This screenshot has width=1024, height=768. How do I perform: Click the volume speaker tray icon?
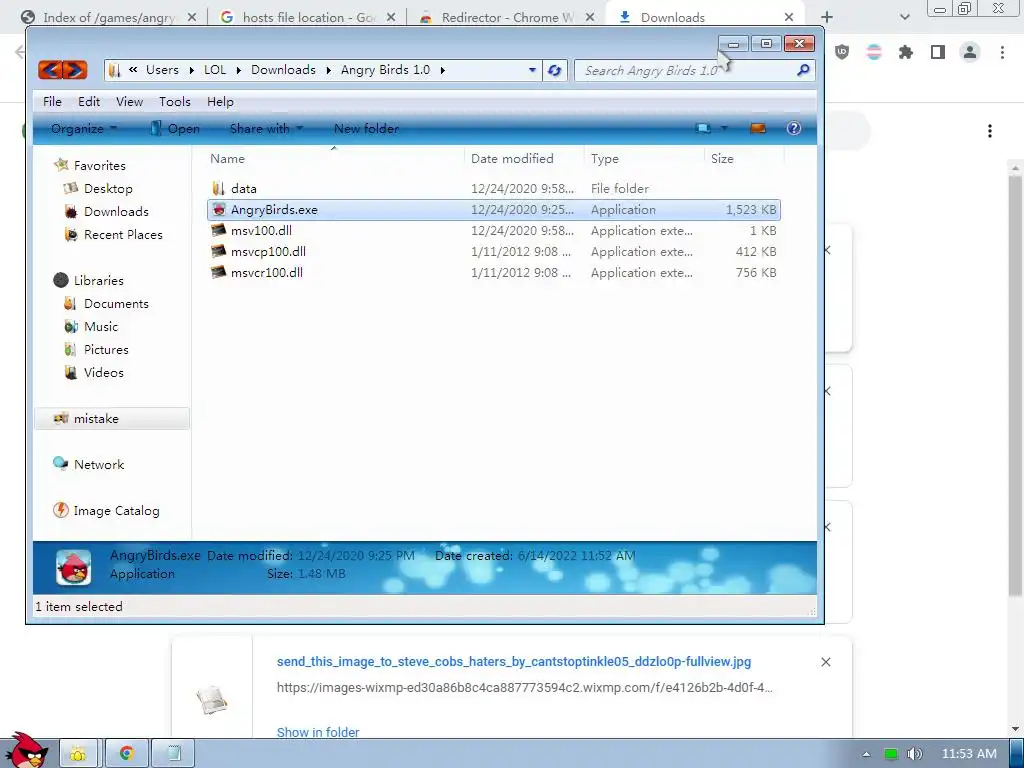(x=915, y=754)
